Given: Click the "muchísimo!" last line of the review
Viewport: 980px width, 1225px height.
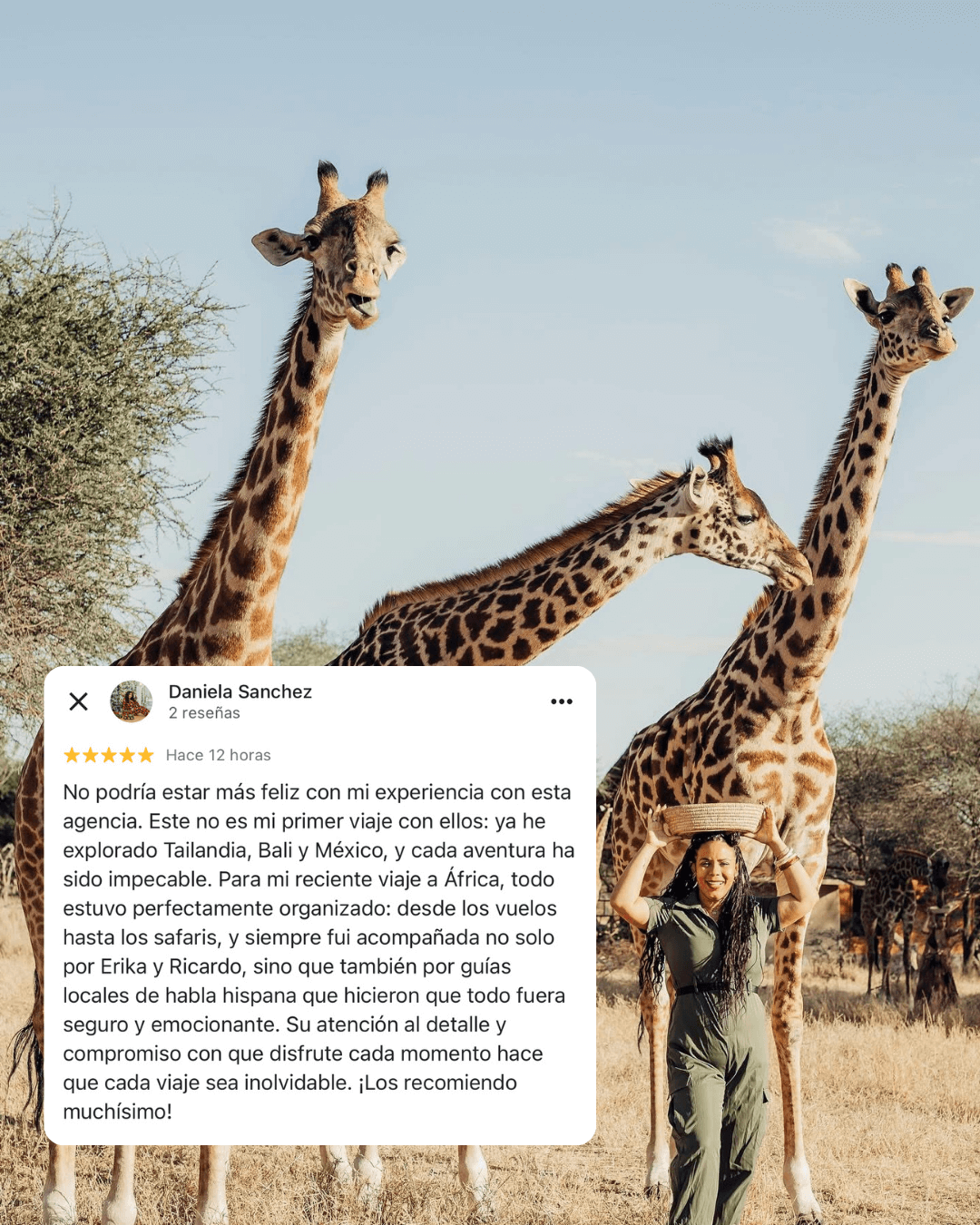Looking at the screenshot, I should (117, 1112).
